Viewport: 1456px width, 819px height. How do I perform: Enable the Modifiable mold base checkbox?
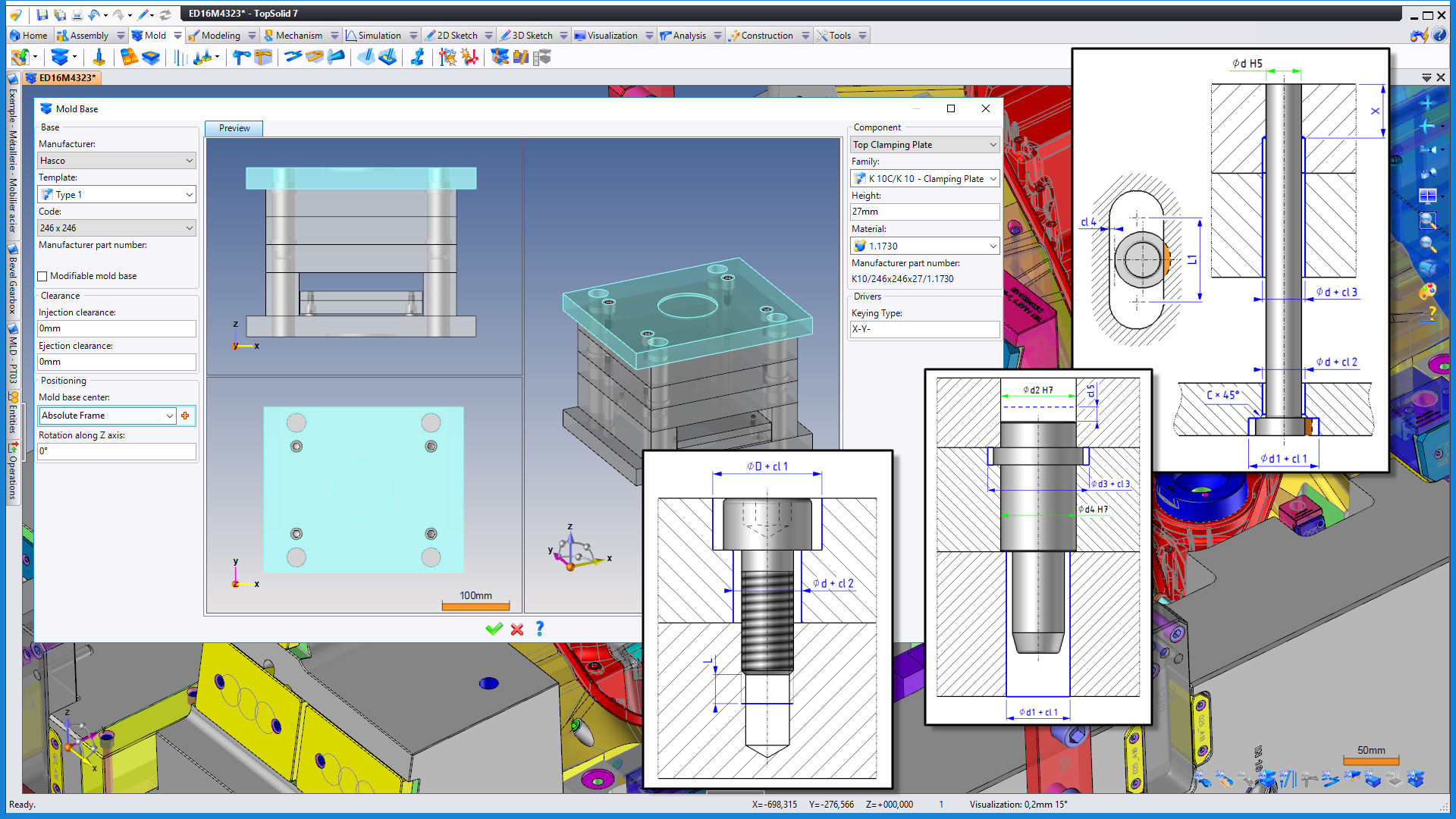[43, 276]
